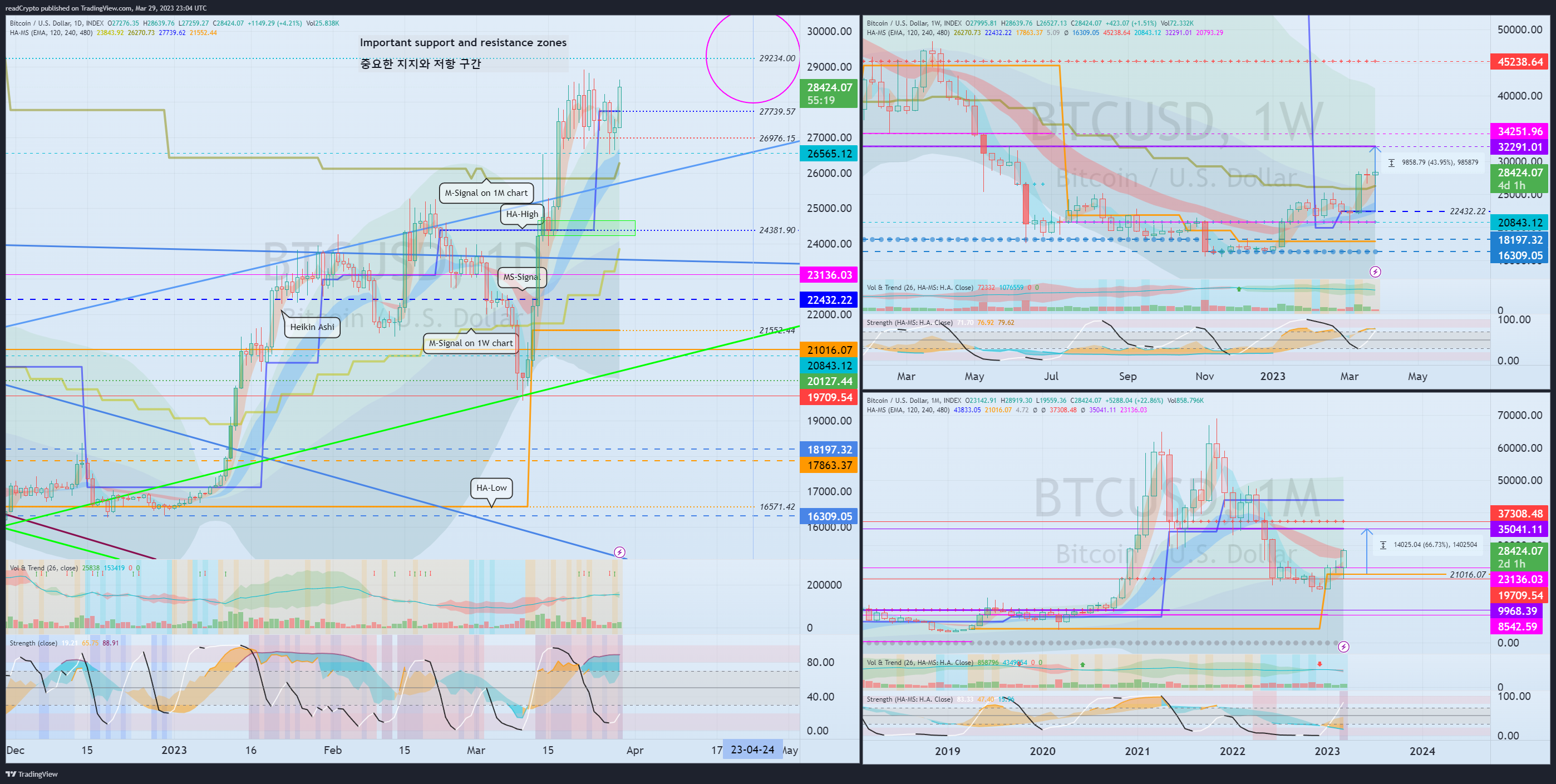Click the weekly 'Strength (HA-MS: H.A. Close)' legend
This screenshot has width=1556, height=784.
[909, 323]
